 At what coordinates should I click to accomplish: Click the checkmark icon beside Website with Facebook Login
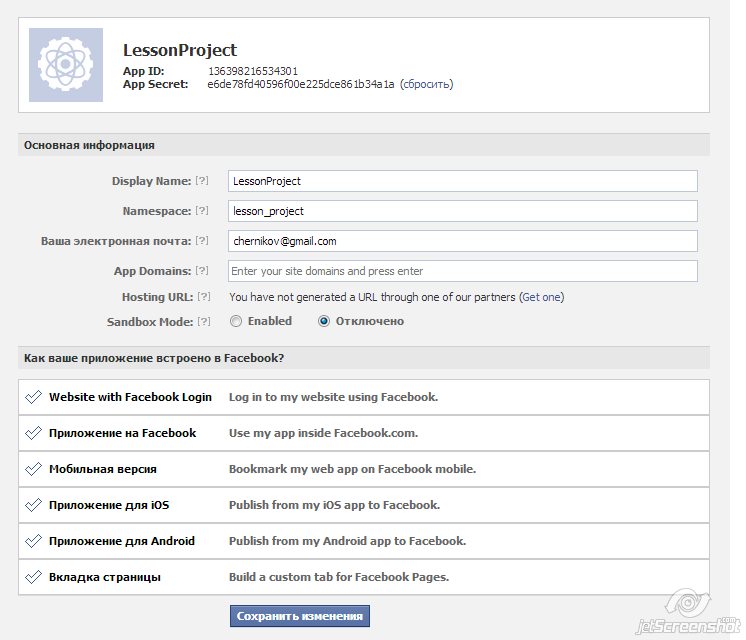[34, 397]
